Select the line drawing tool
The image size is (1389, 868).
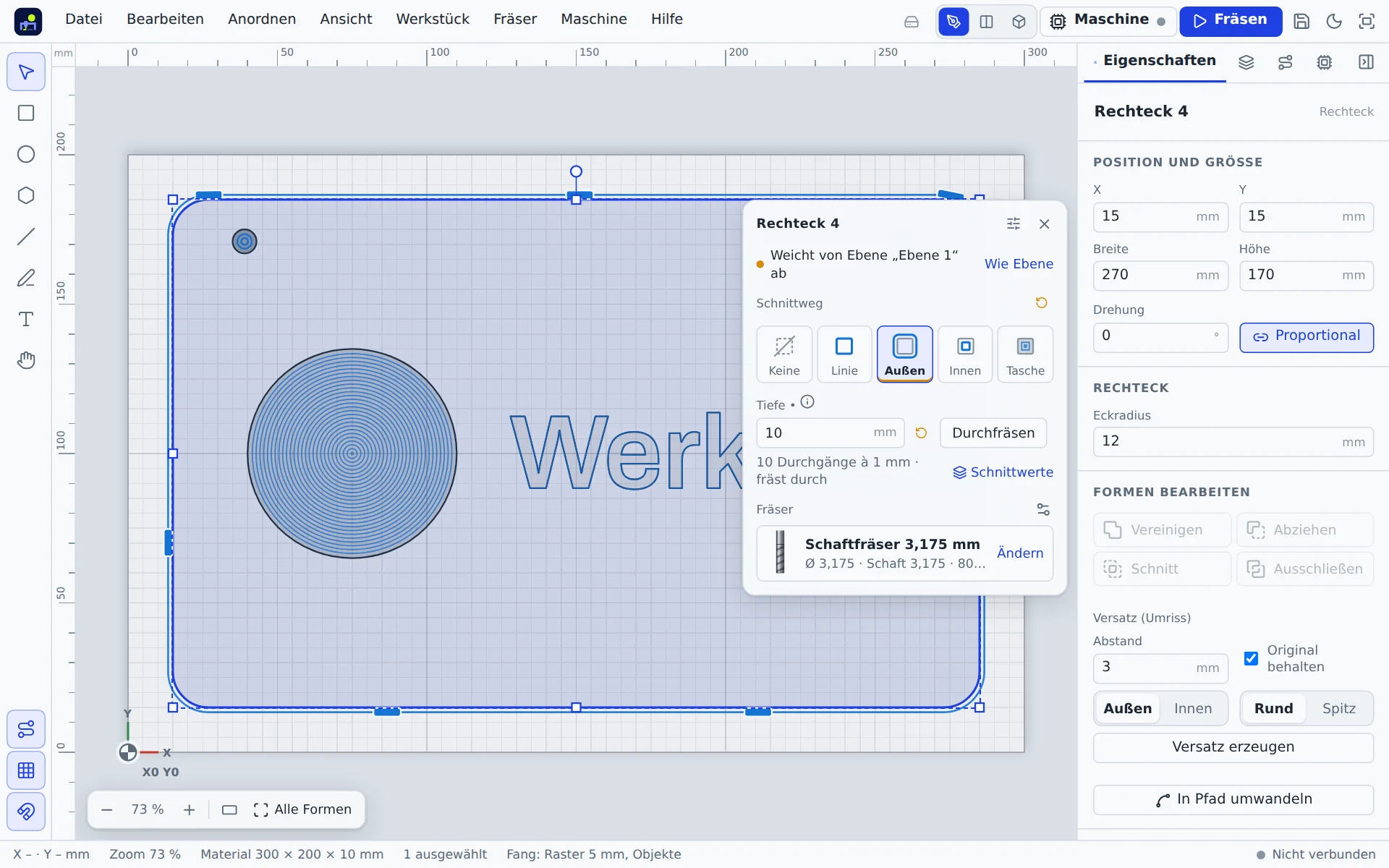pyautogui.click(x=26, y=237)
